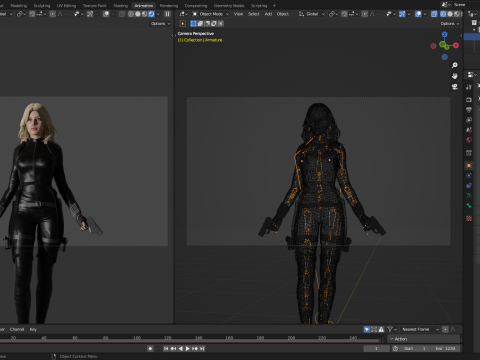
Task: Switch to Sculpting workspace tab
Action: pos(42,6)
